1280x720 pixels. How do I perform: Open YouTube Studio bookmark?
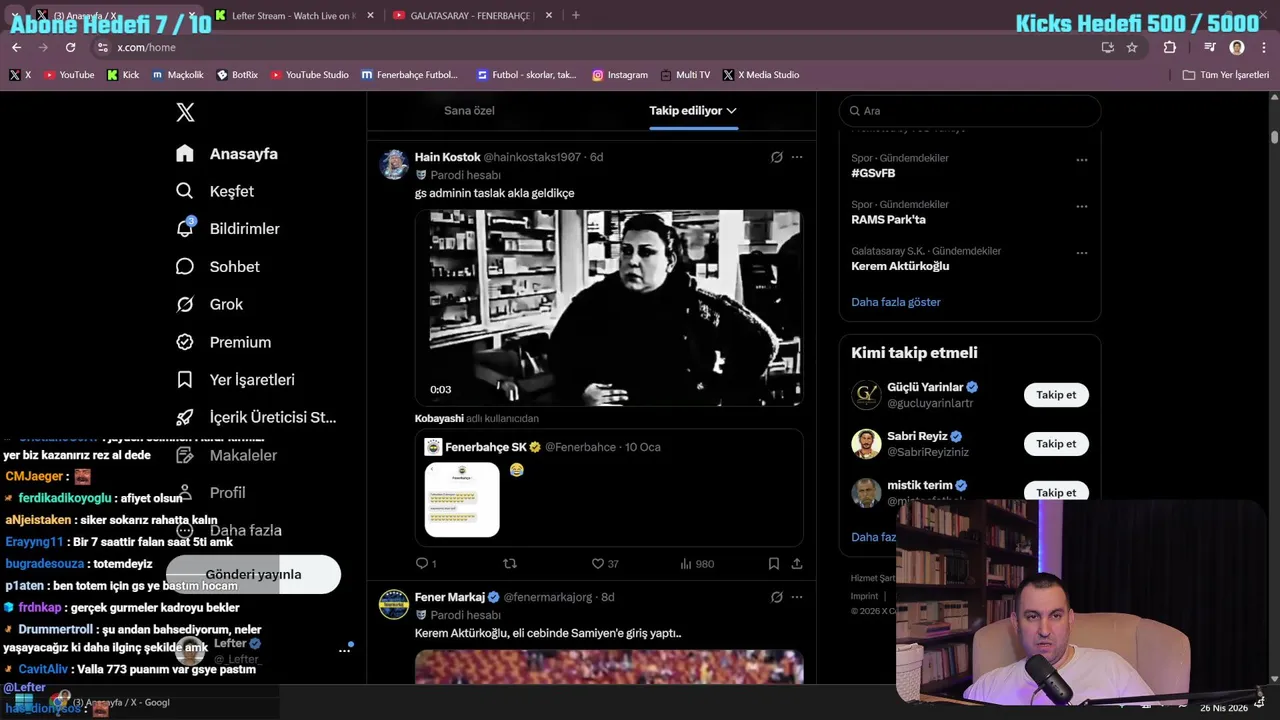pos(310,75)
